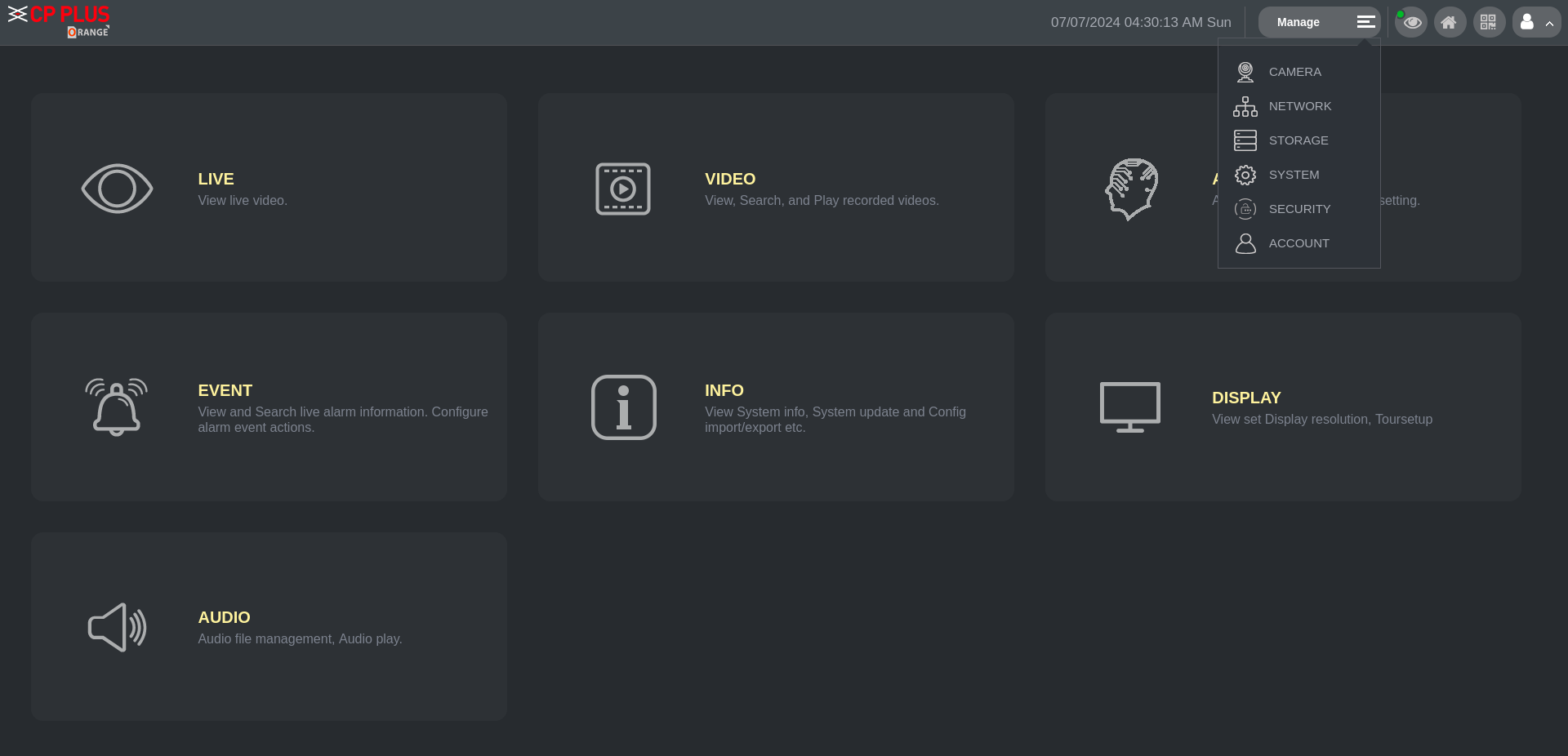Click 'View set Display resolution, Toursetup' text
The width and height of the screenshot is (1568, 756).
pyautogui.click(x=1322, y=420)
